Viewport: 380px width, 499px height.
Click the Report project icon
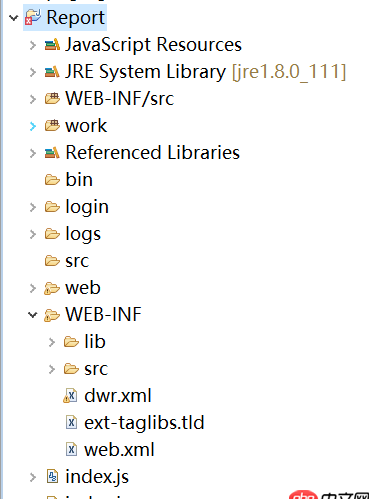(33, 17)
